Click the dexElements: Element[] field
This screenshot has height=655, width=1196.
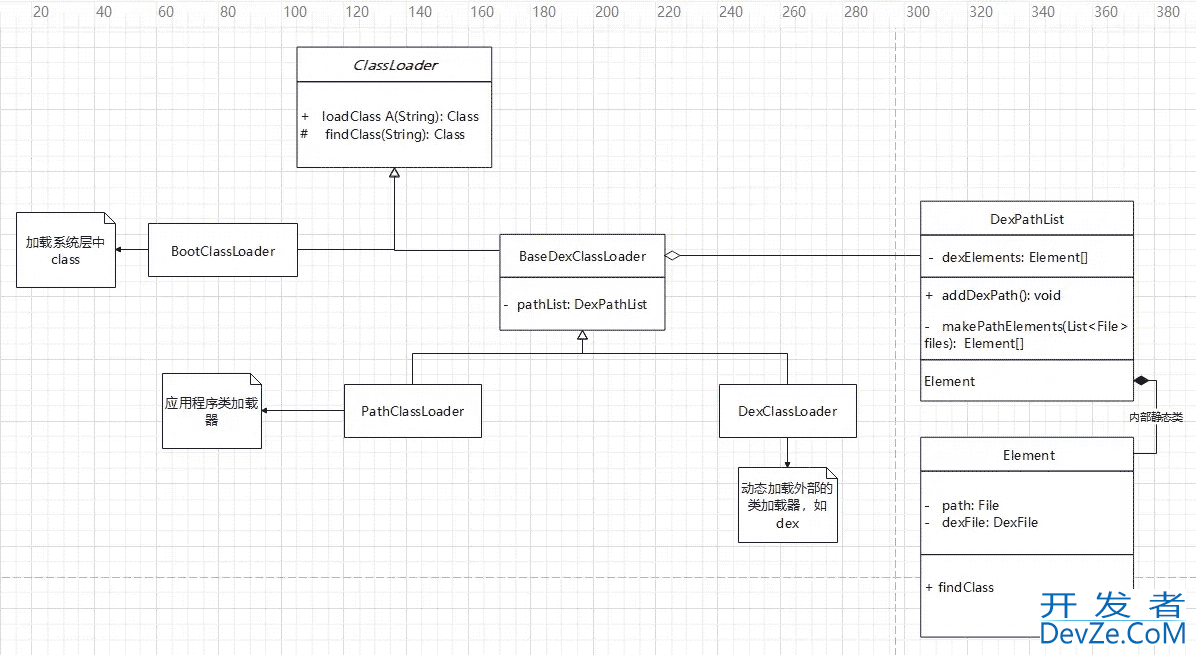[1014, 257]
